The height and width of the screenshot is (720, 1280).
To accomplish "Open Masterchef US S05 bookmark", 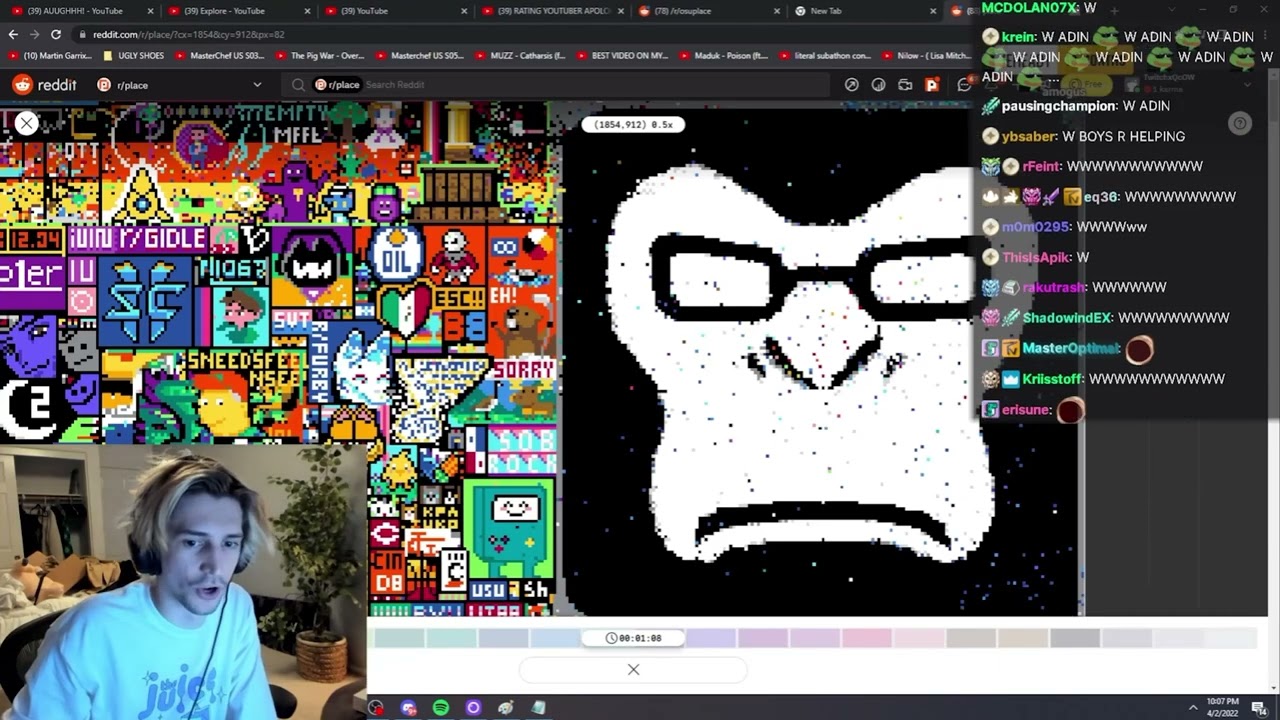I will tap(420, 56).
